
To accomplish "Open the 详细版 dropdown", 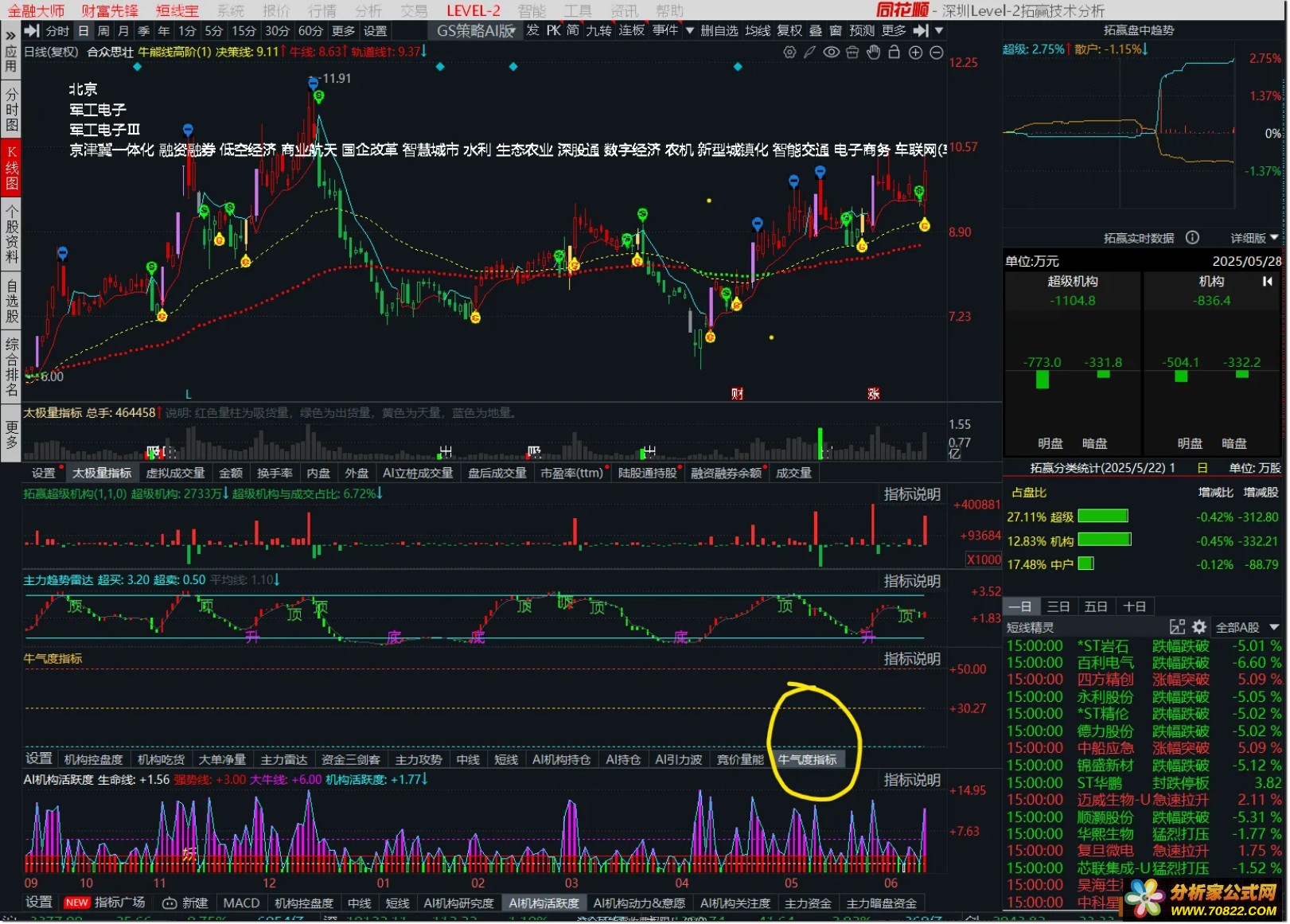I will 1254,238.
